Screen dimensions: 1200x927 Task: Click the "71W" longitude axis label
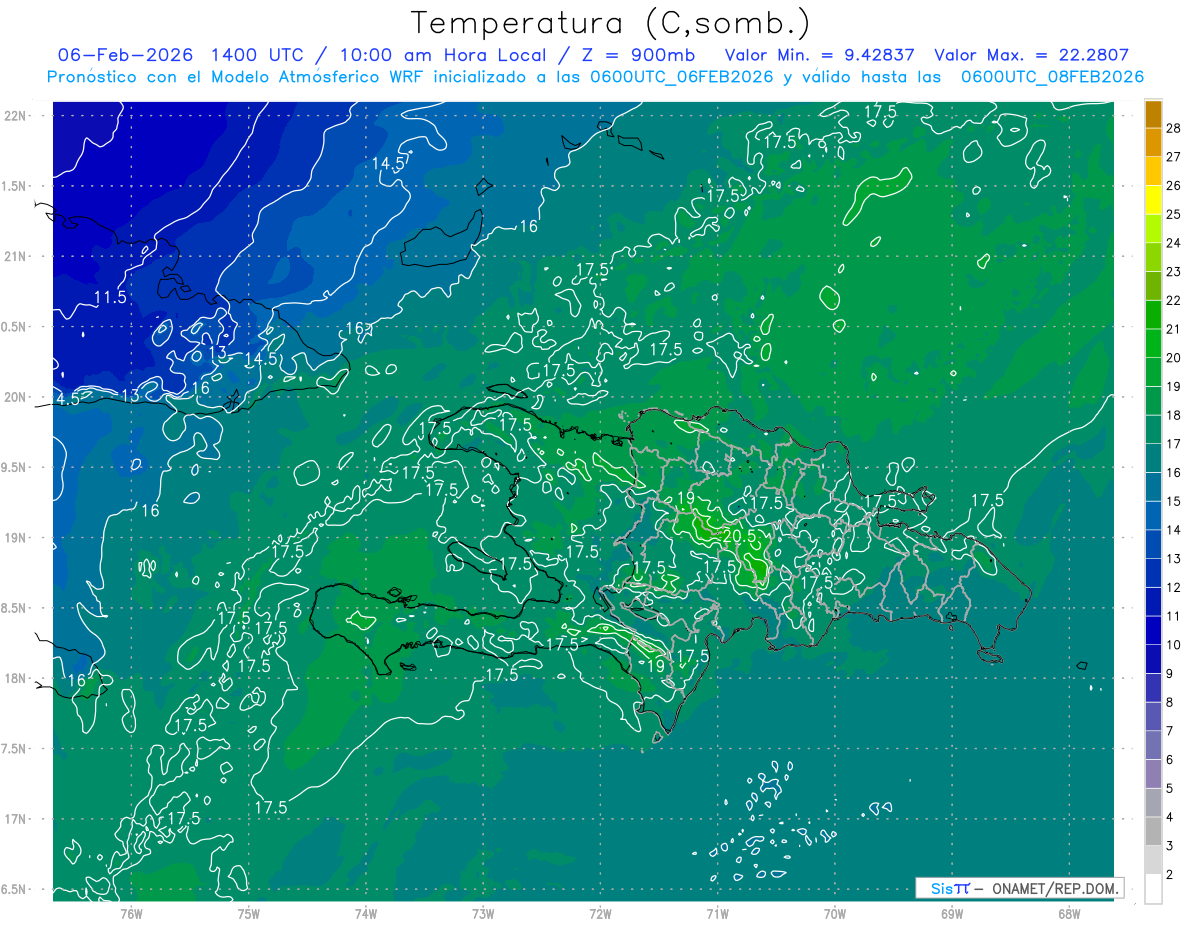(717, 913)
